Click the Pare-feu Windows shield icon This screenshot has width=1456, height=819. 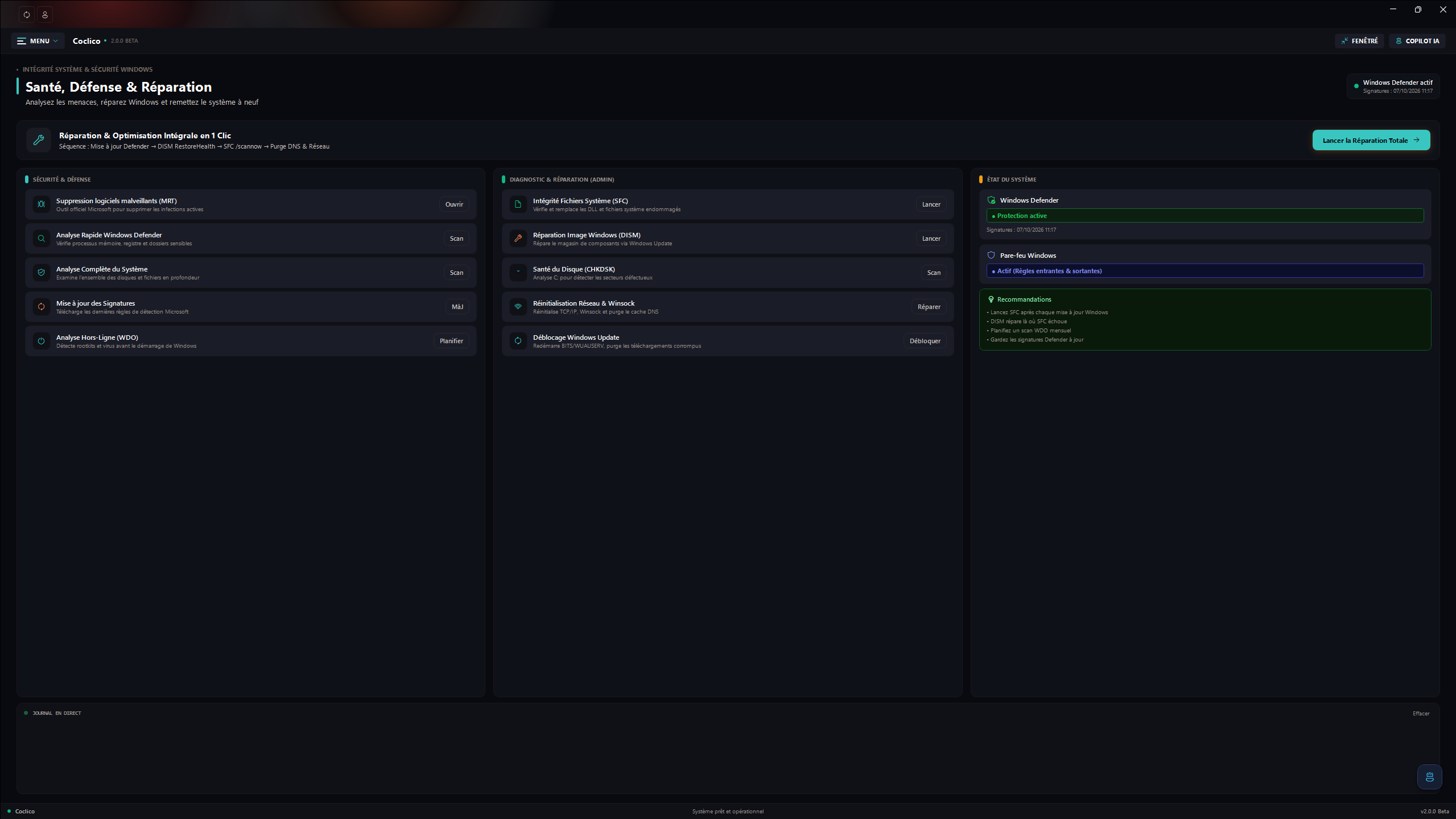click(991, 256)
